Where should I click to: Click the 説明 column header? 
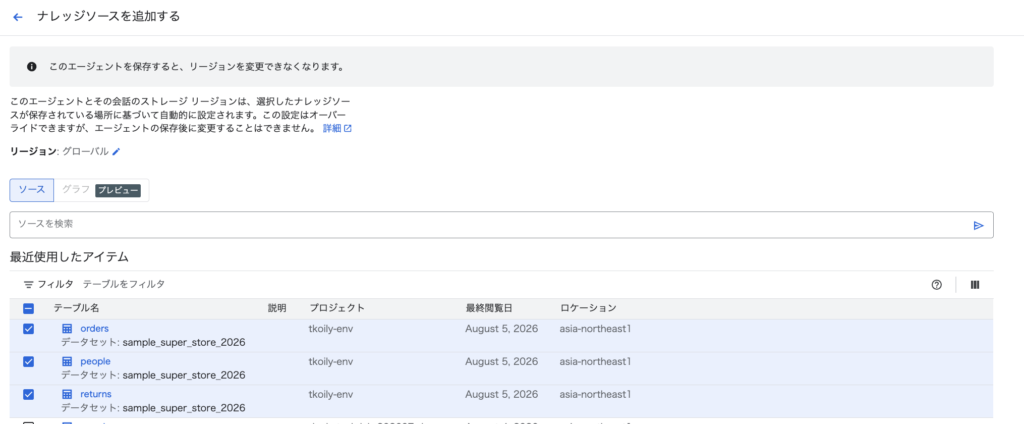tap(277, 308)
